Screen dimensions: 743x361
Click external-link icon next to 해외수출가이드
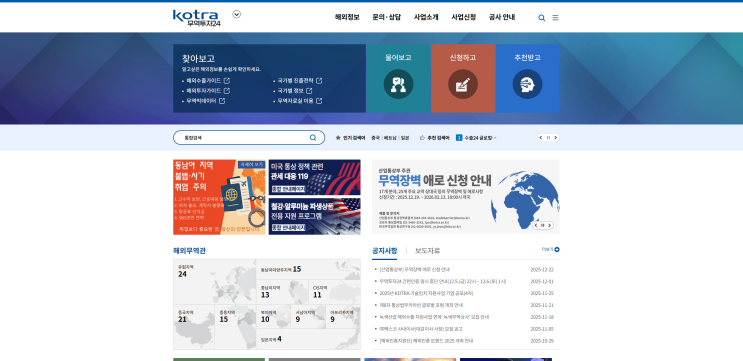[x=227, y=81]
